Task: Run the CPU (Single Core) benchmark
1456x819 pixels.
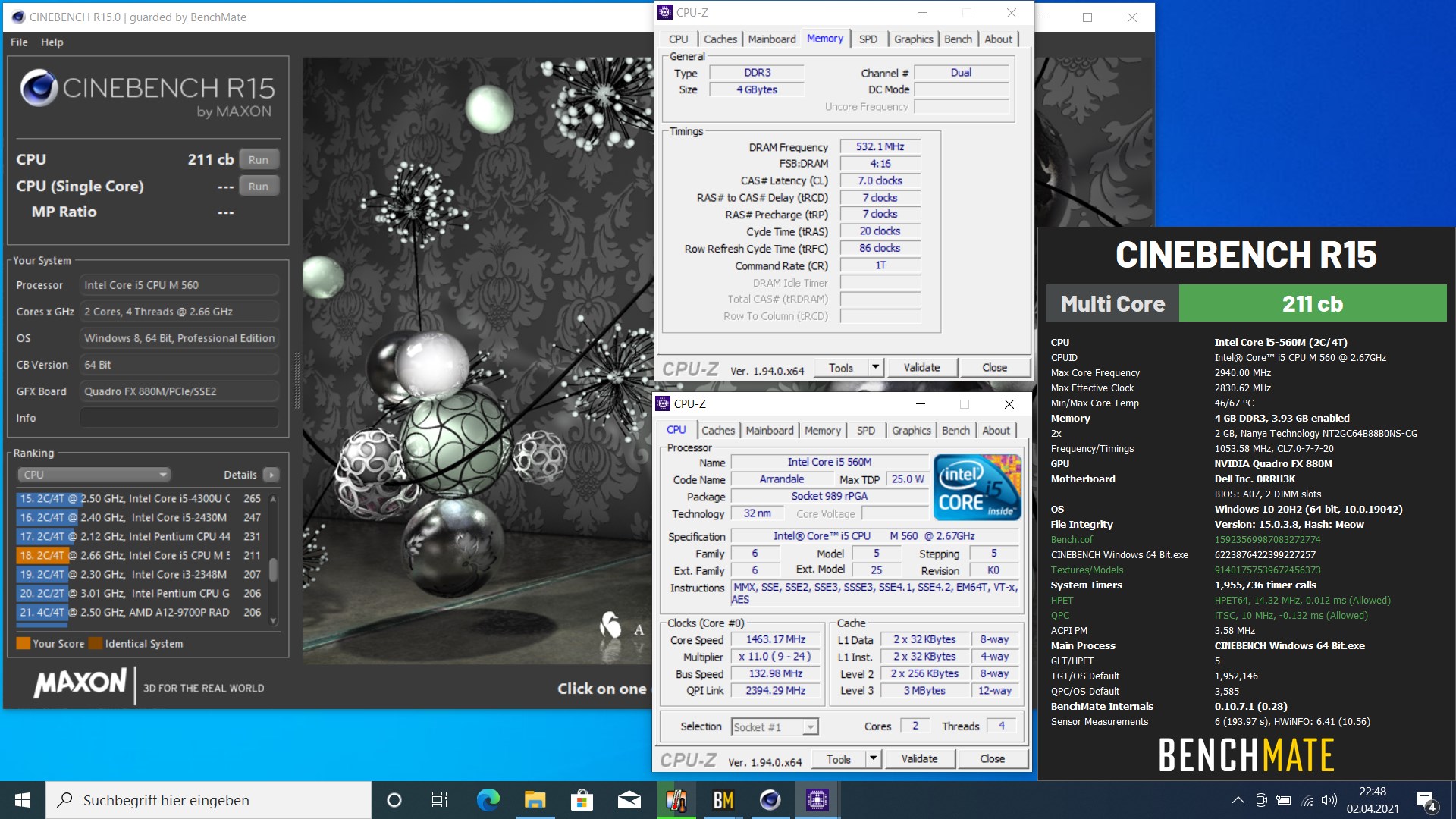Action: tap(259, 186)
